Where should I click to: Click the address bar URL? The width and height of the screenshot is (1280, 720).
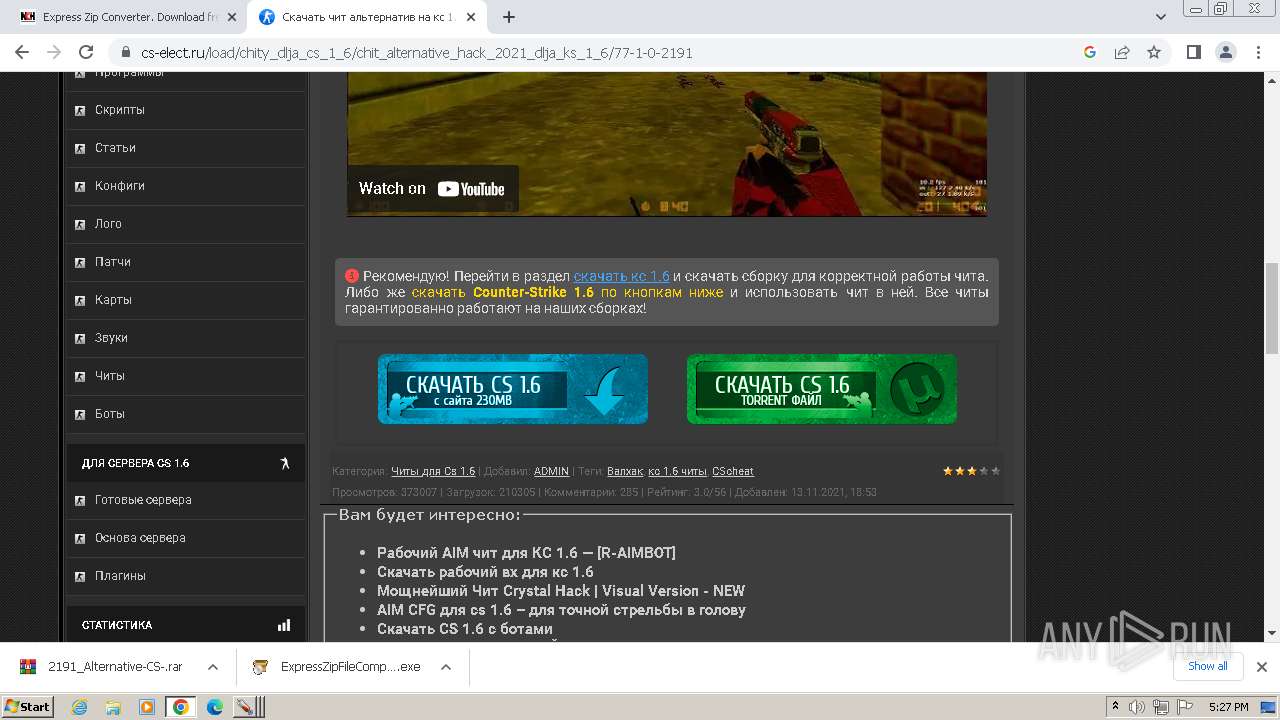417,53
